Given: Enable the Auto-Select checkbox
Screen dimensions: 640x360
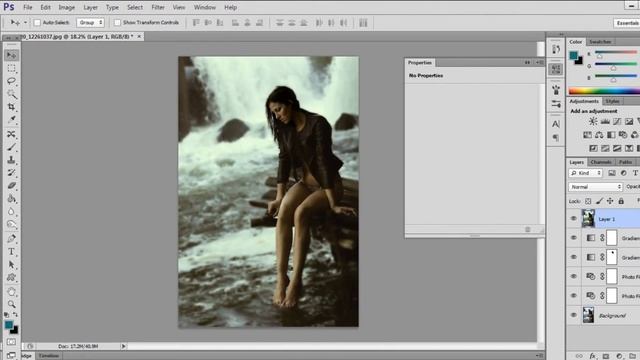Looking at the screenshot, I should (38, 23).
